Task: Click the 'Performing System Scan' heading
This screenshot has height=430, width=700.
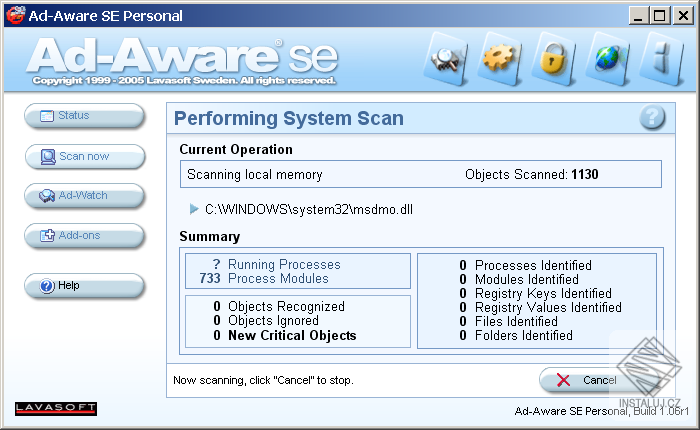Action: pyautogui.click(x=289, y=118)
